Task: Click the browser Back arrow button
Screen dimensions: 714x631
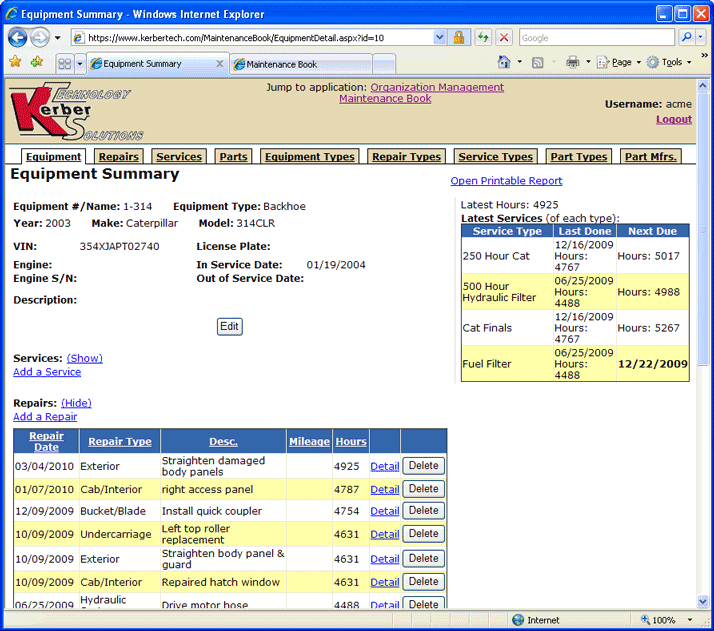Action: coord(17,37)
